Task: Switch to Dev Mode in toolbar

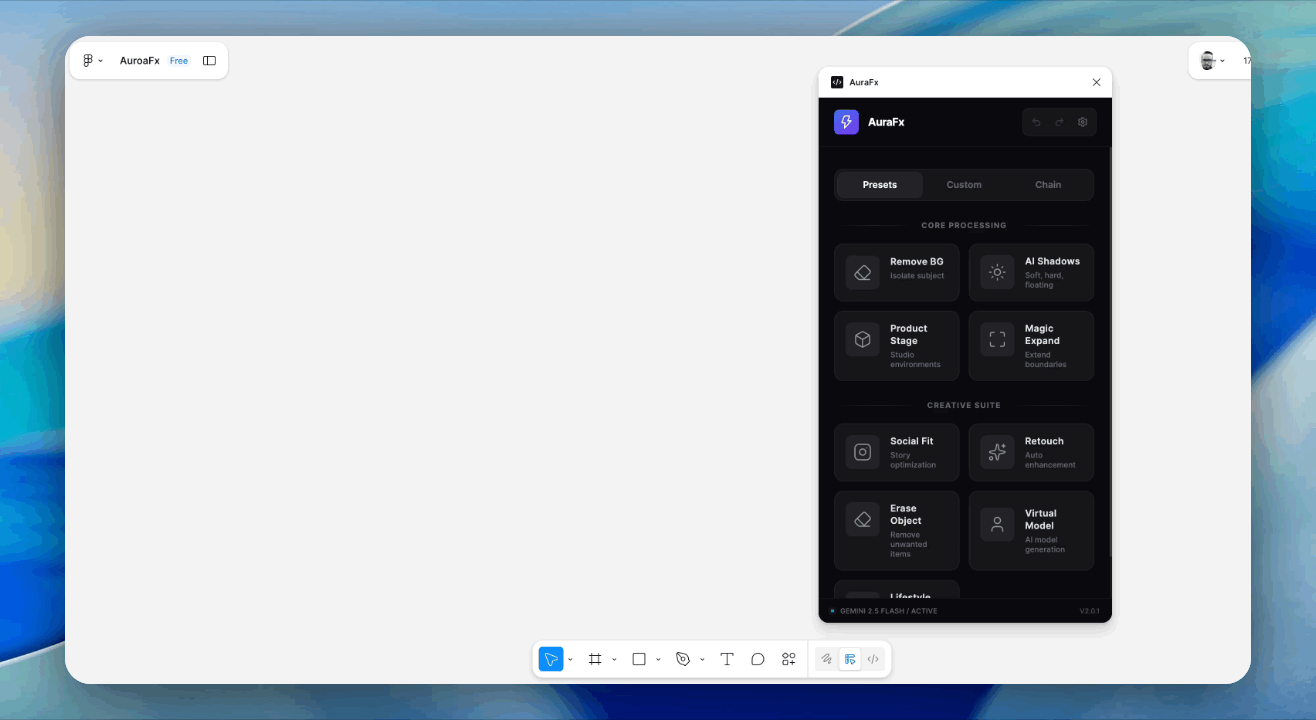Action: click(x=873, y=659)
